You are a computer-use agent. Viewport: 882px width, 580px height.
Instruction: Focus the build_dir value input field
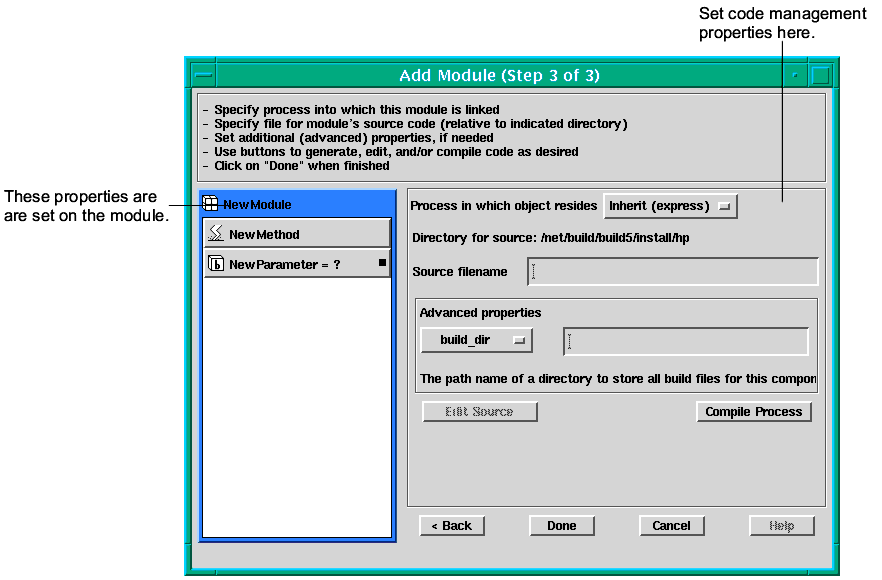(686, 341)
